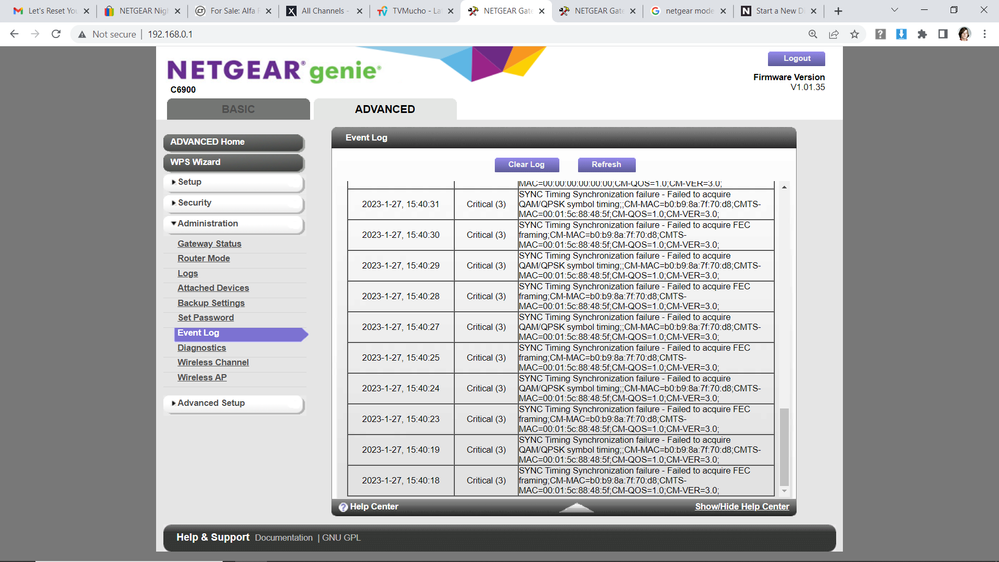Expand the Security menu section
999x562 pixels.
(x=233, y=203)
